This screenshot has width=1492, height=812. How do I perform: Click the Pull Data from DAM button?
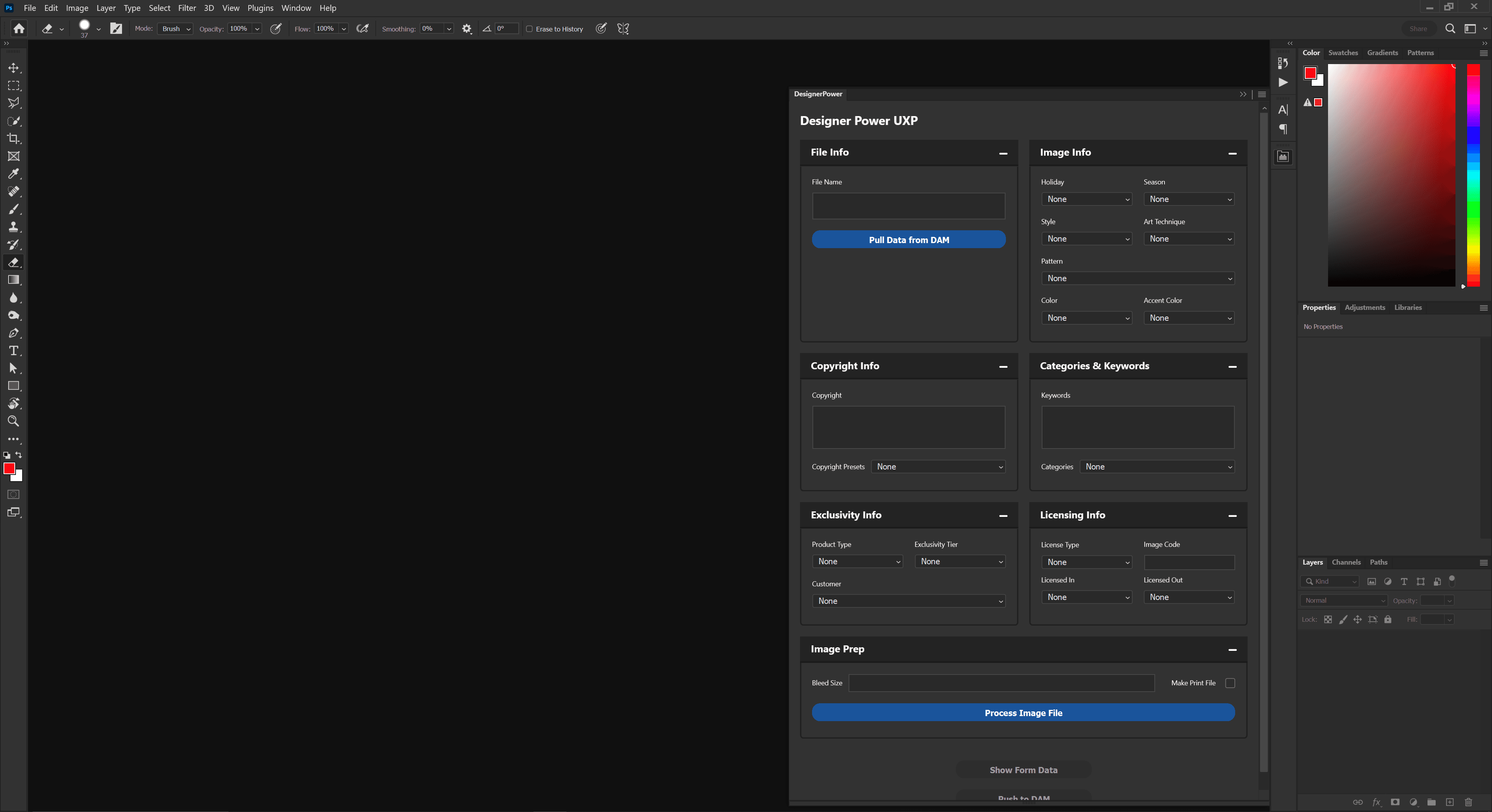908,239
